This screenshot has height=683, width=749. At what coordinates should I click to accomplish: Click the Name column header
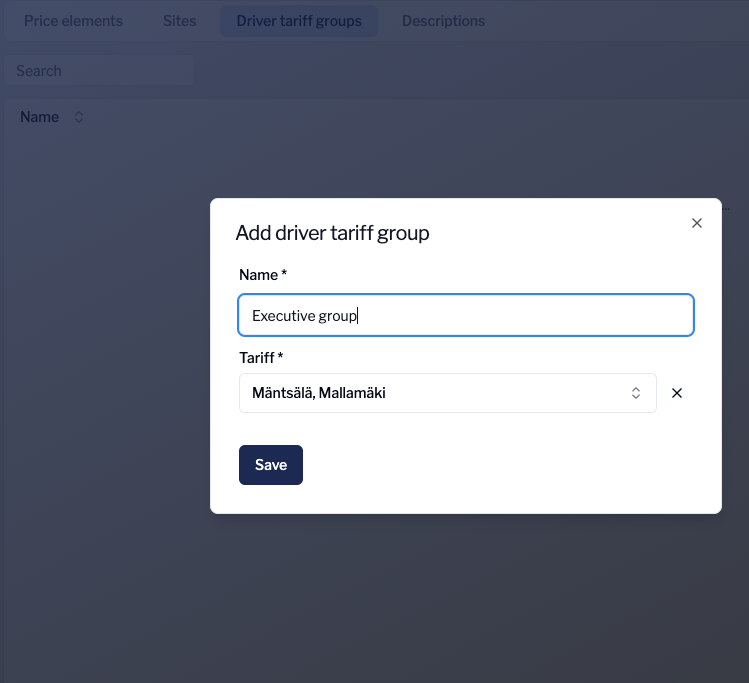[40, 117]
